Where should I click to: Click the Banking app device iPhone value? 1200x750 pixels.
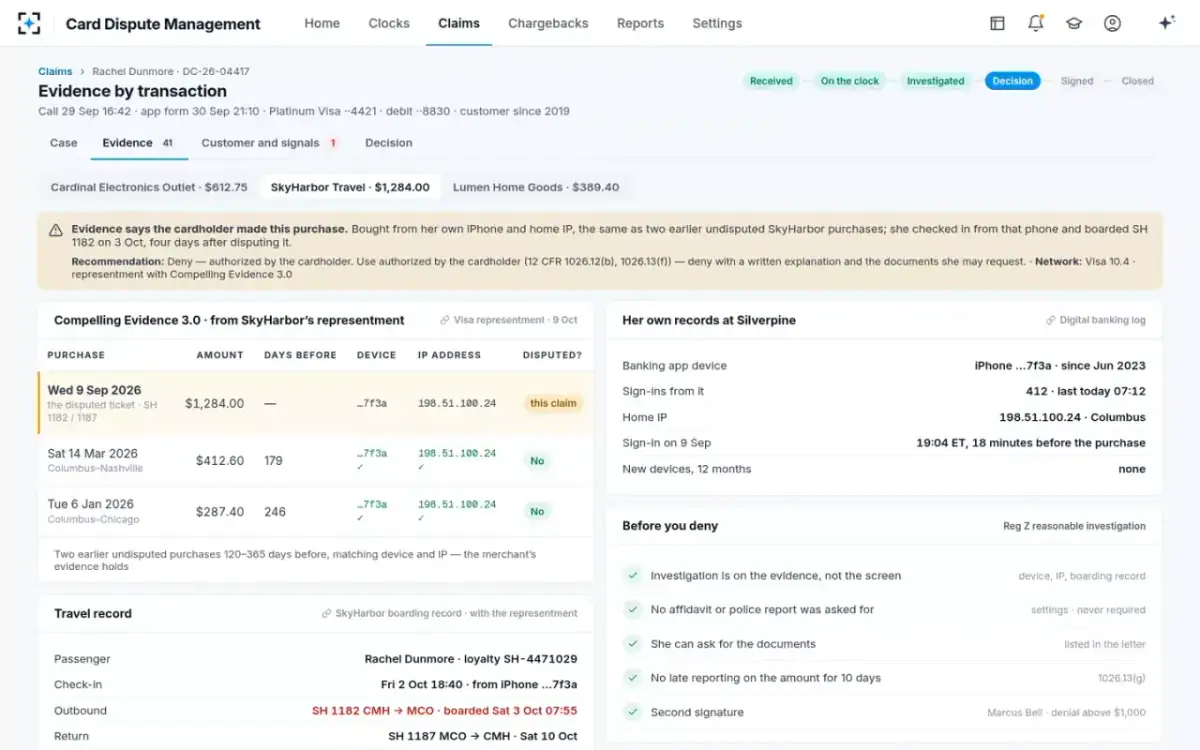pos(1060,366)
